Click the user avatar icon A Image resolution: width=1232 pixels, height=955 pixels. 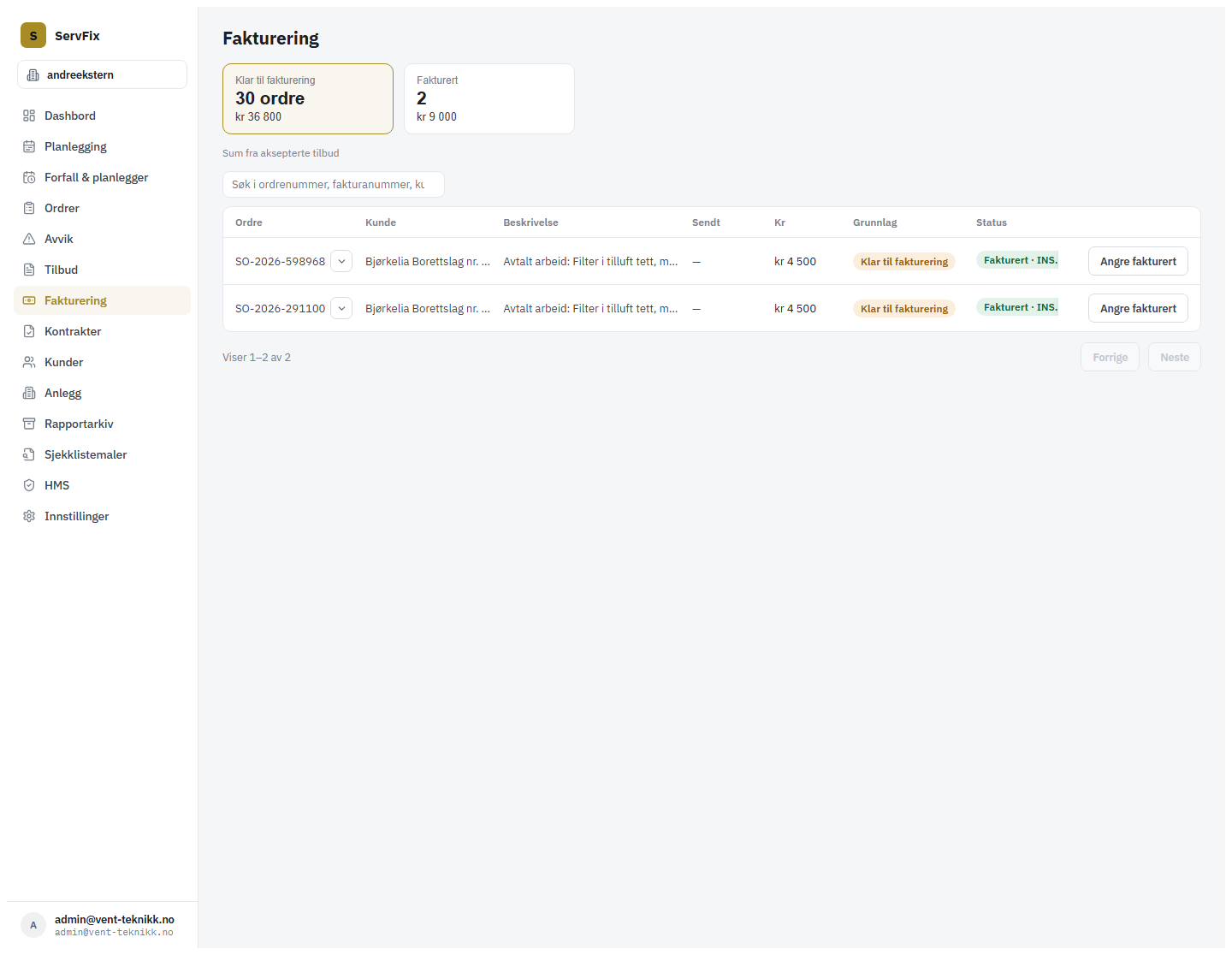click(x=33, y=925)
